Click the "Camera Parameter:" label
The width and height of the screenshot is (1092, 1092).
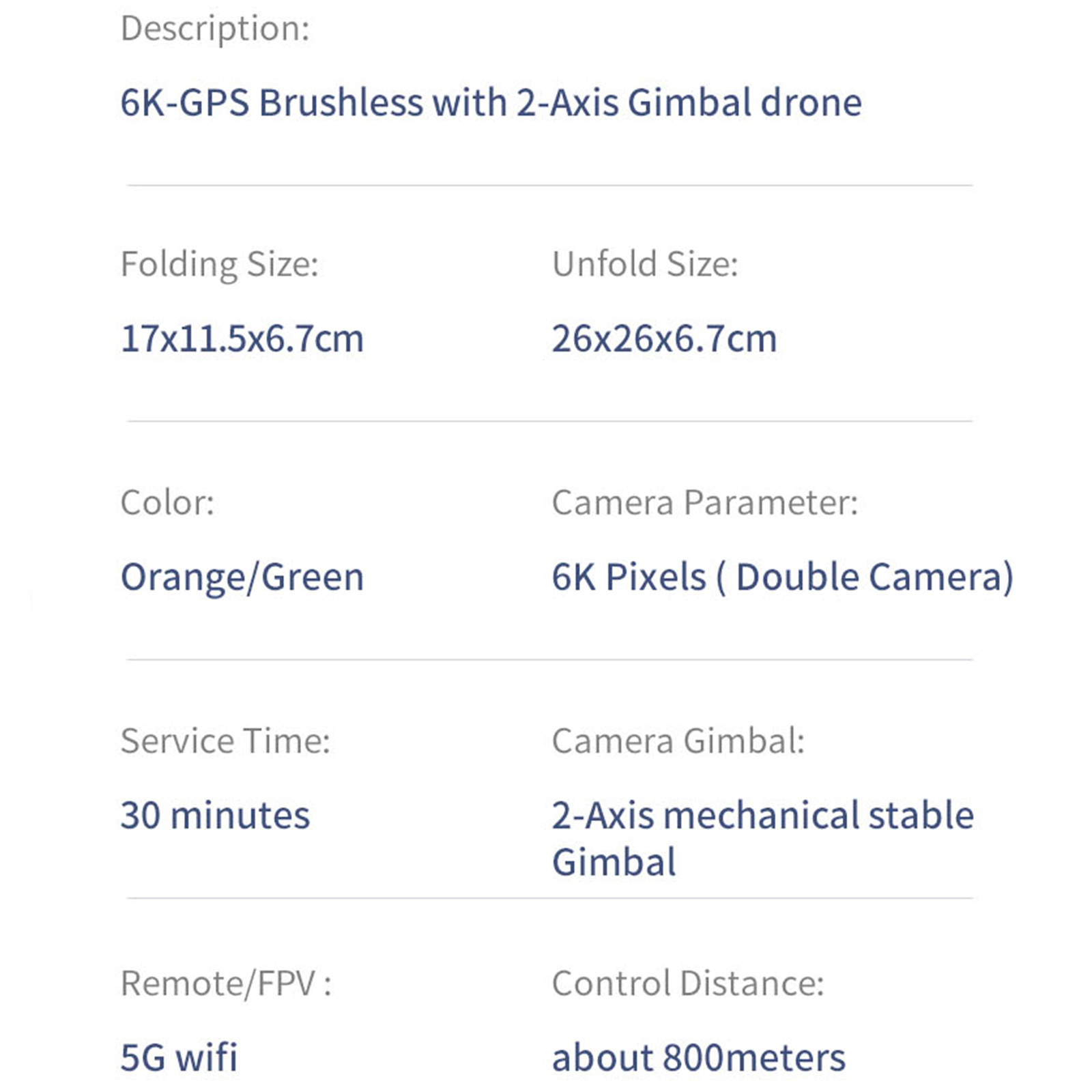click(704, 503)
